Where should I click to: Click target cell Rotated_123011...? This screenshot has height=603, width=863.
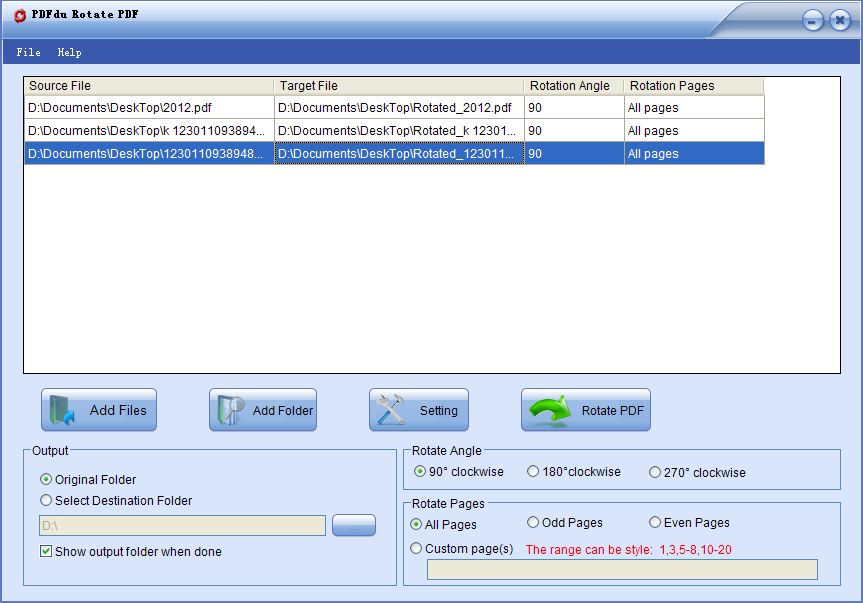point(399,154)
